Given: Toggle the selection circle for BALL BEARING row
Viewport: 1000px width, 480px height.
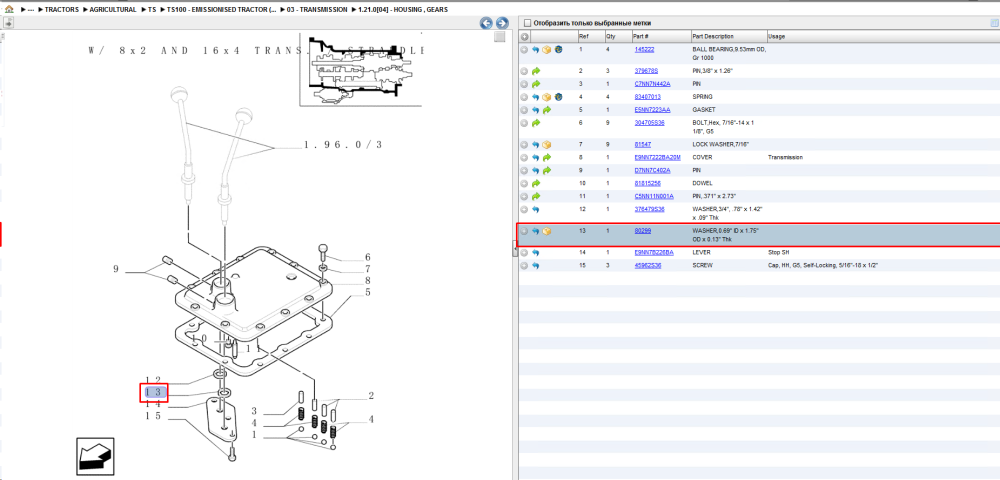Looking at the screenshot, I should (x=524, y=49).
